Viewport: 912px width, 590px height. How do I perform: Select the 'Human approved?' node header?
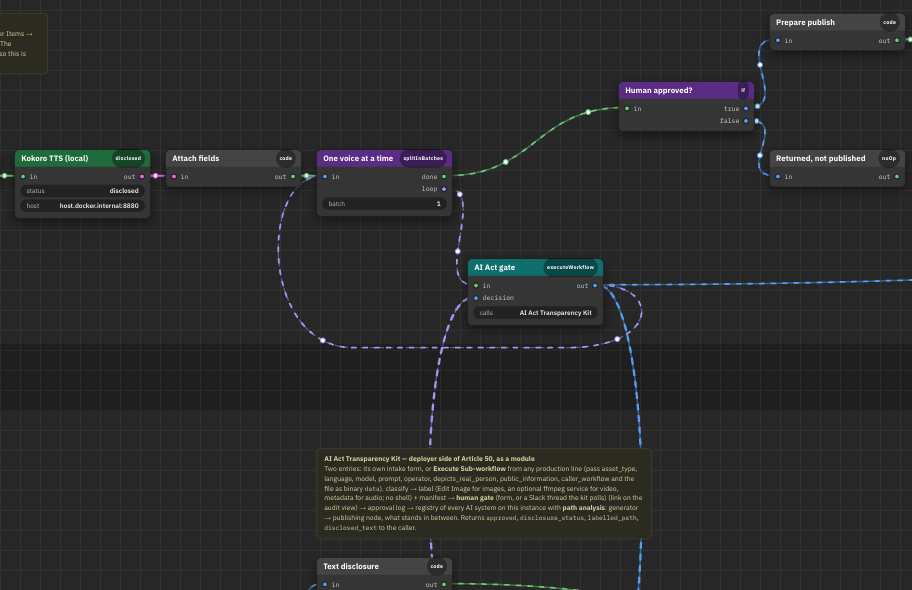[686, 90]
